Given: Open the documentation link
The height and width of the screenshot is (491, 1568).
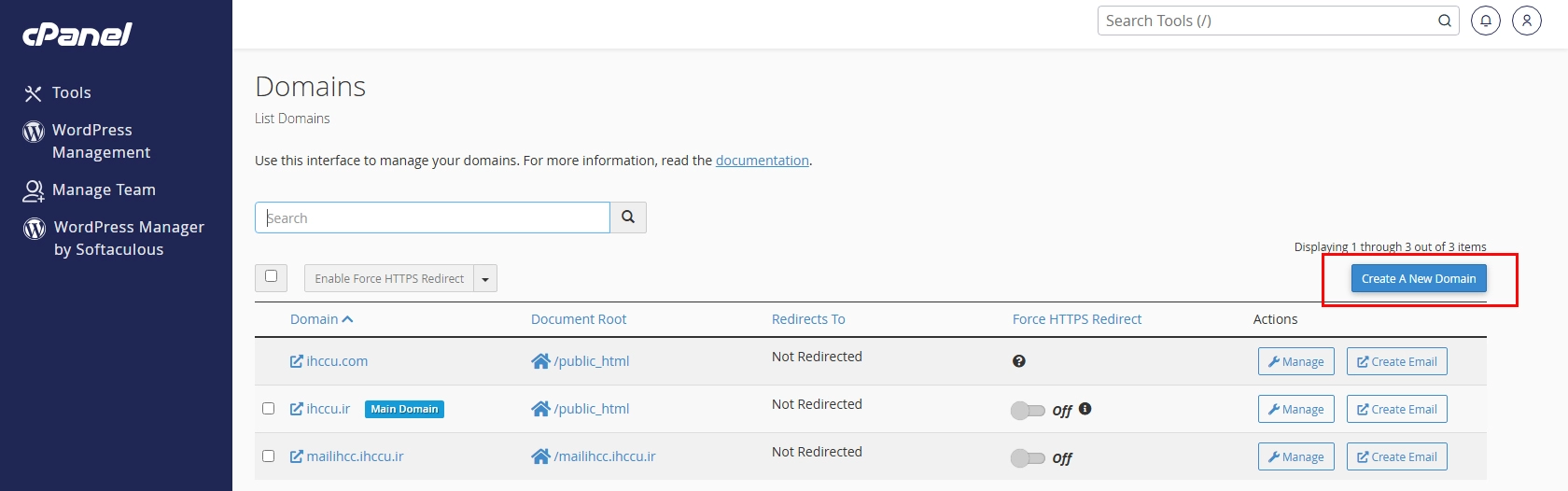Looking at the screenshot, I should click(762, 161).
